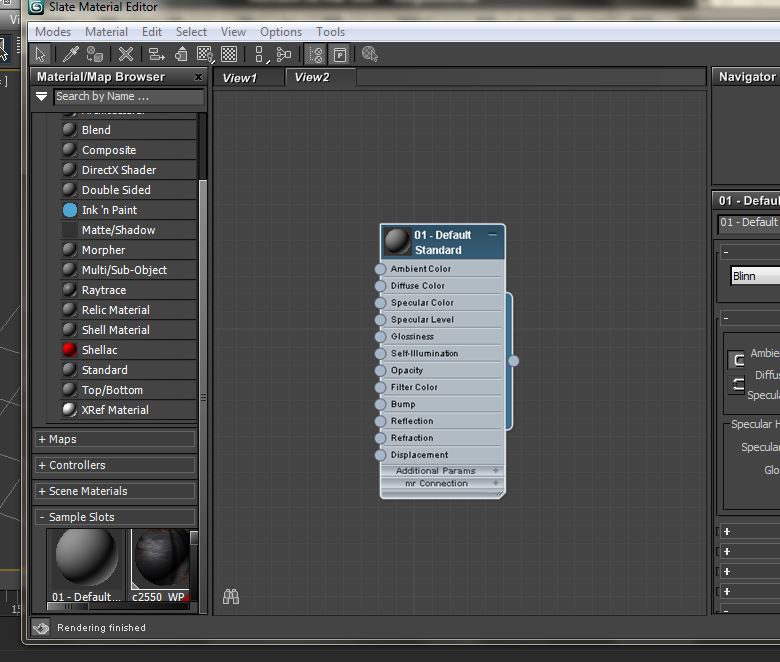Select Blend material in browser
The image size is (780, 662).
tap(128, 130)
